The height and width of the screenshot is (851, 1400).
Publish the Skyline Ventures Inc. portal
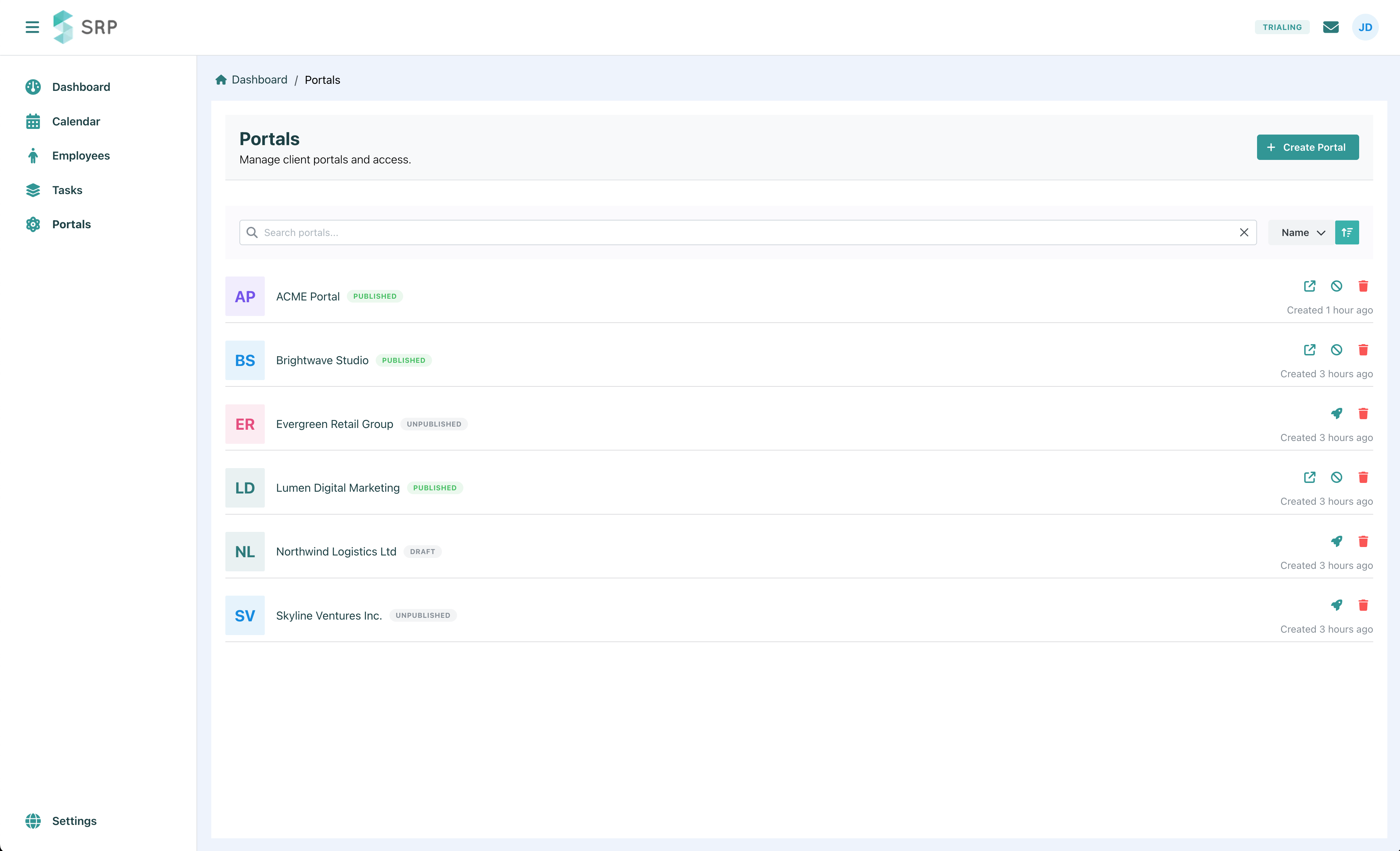(1336, 605)
